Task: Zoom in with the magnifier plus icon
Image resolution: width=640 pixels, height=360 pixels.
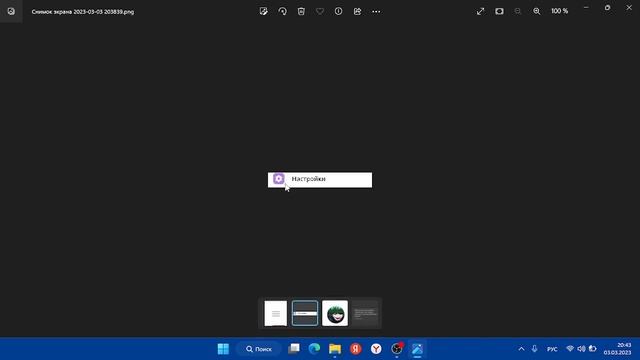Action: pos(537,11)
